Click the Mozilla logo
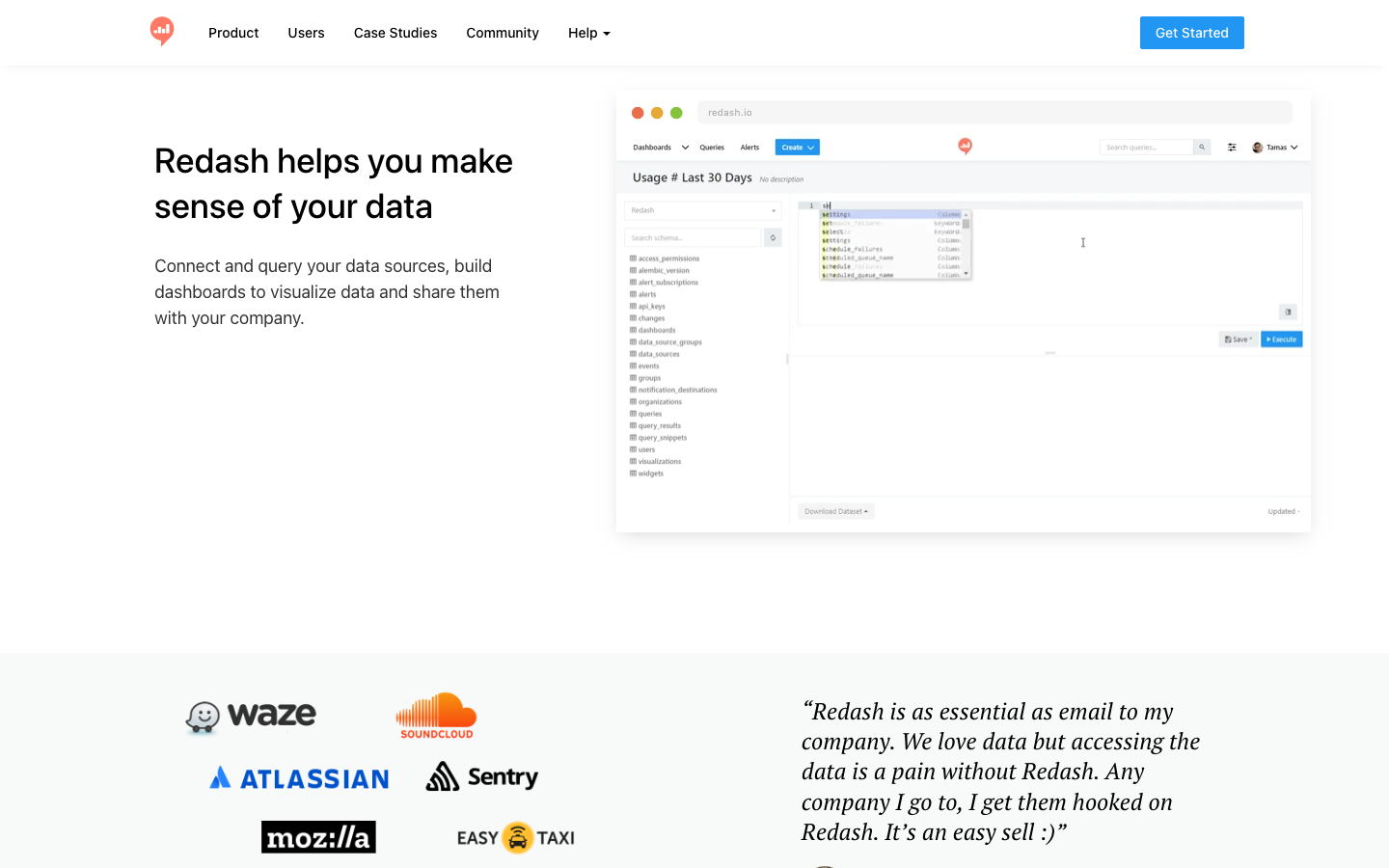 click(318, 837)
